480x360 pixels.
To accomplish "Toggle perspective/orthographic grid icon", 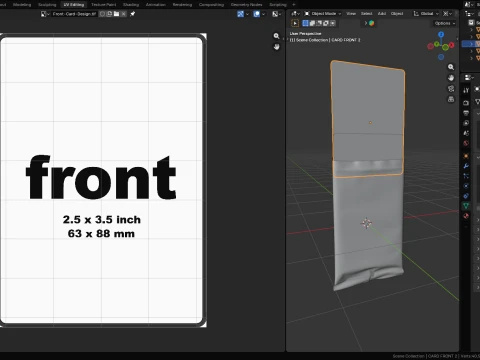I will 451,99.
